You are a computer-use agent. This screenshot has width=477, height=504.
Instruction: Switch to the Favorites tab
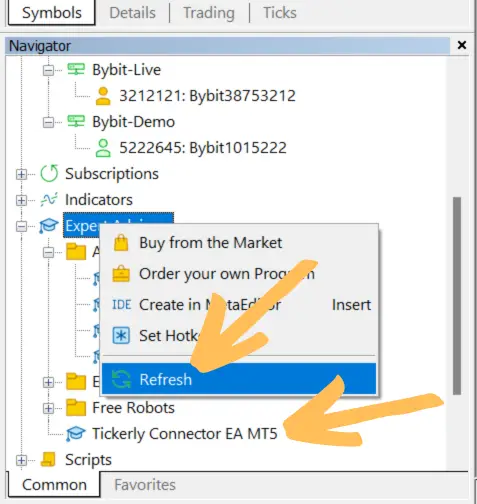[145, 485]
